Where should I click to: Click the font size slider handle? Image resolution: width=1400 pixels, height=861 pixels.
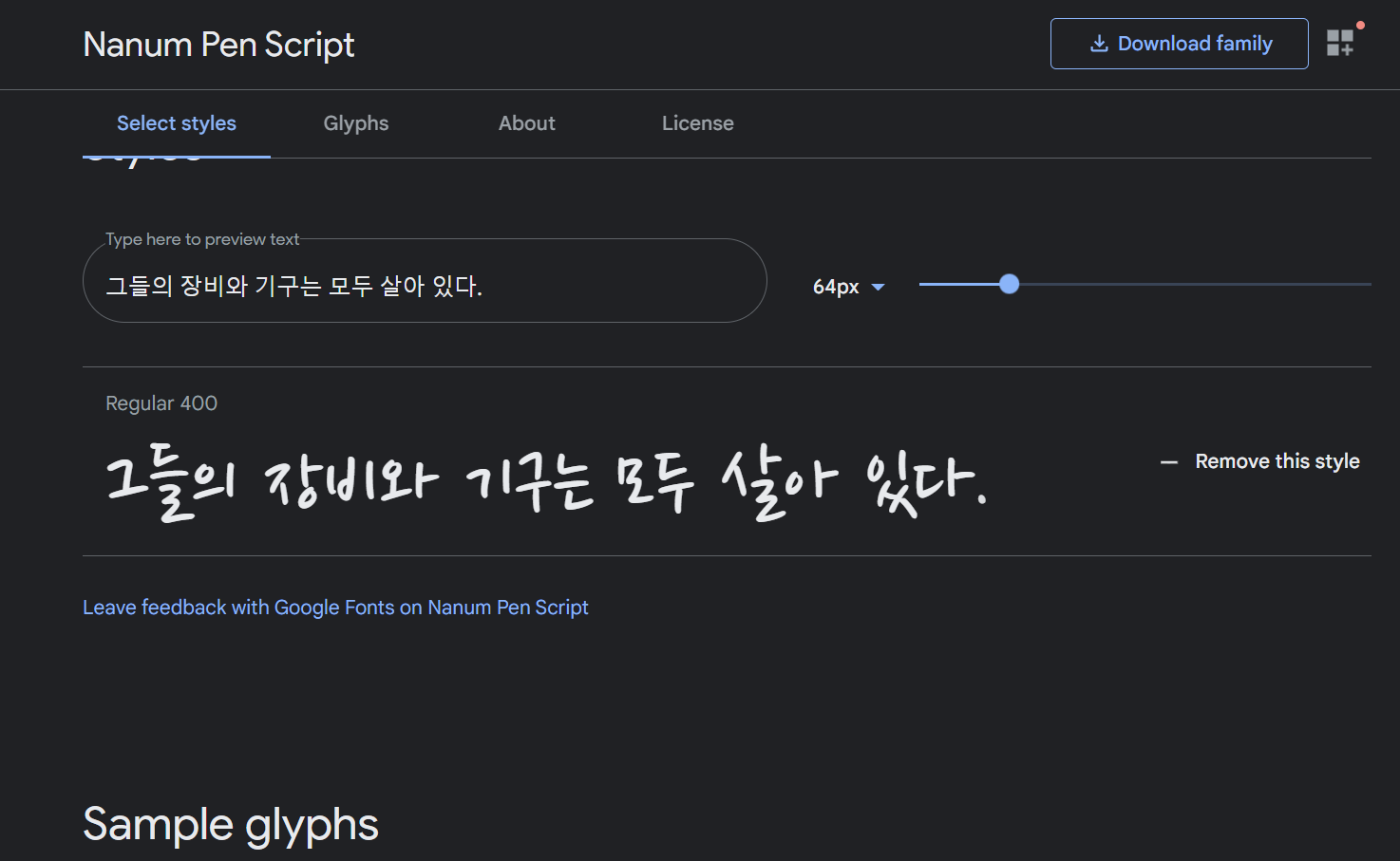pyautogui.click(x=1009, y=284)
